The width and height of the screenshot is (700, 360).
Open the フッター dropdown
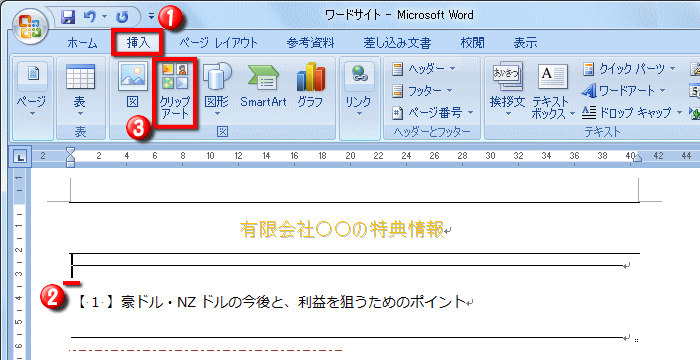pyautogui.click(x=423, y=91)
